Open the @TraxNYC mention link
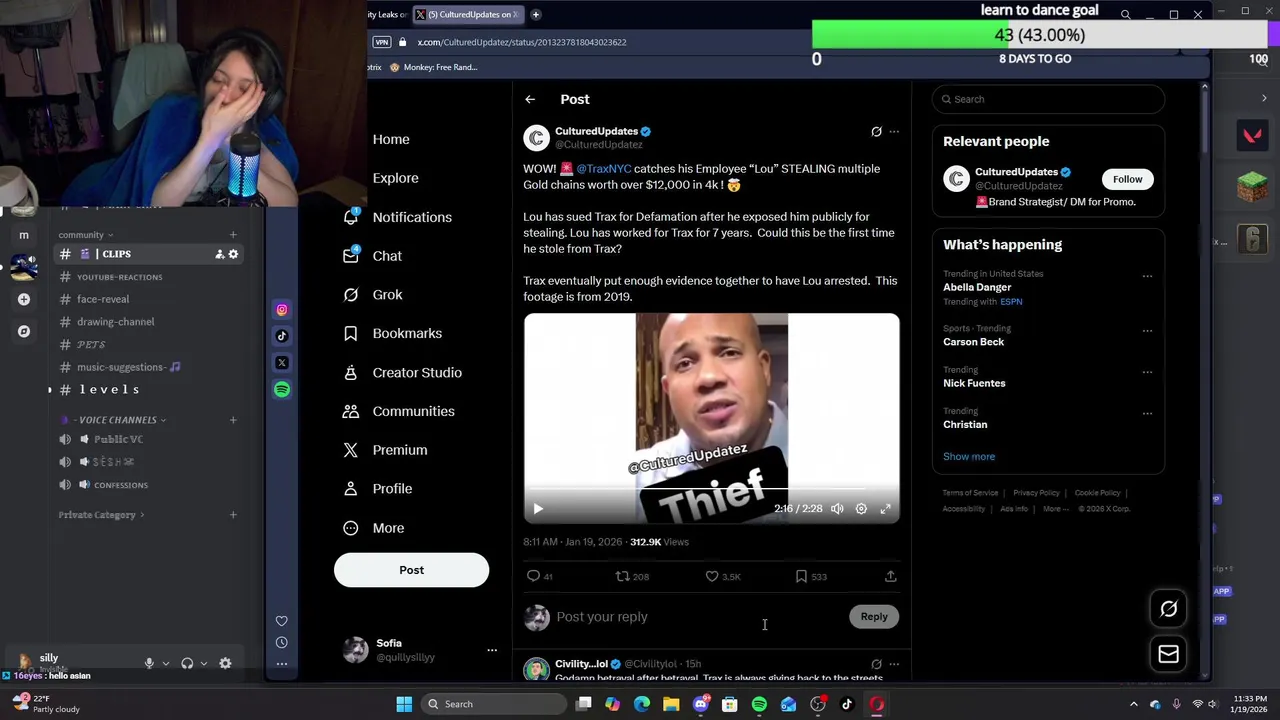 pos(603,169)
